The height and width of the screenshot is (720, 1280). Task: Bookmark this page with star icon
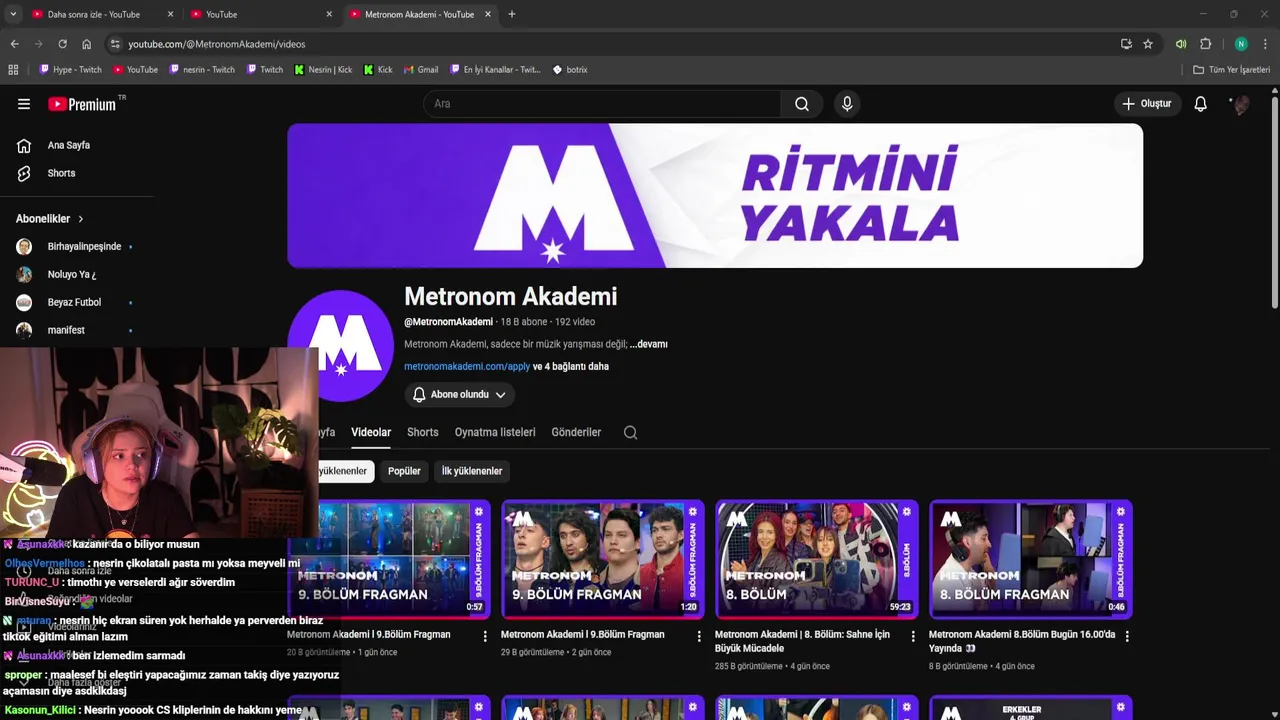click(1148, 44)
